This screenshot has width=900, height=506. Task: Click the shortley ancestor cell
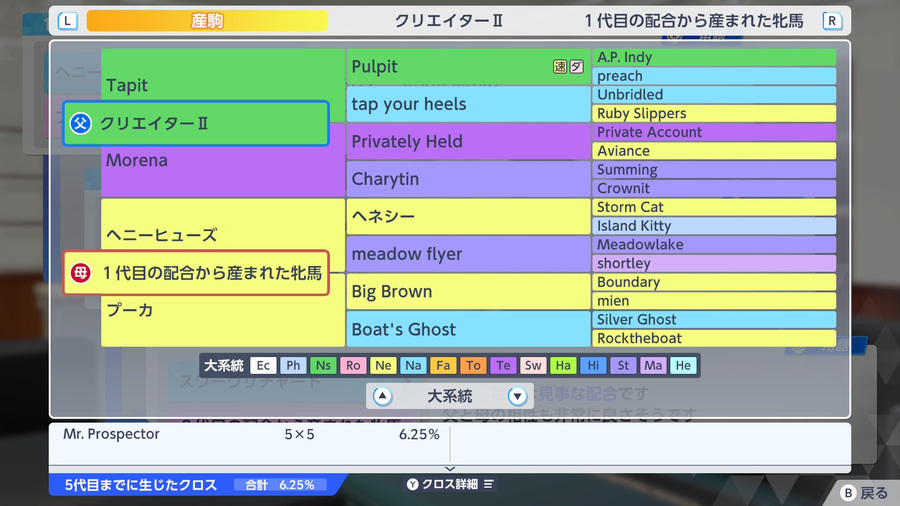point(714,263)
